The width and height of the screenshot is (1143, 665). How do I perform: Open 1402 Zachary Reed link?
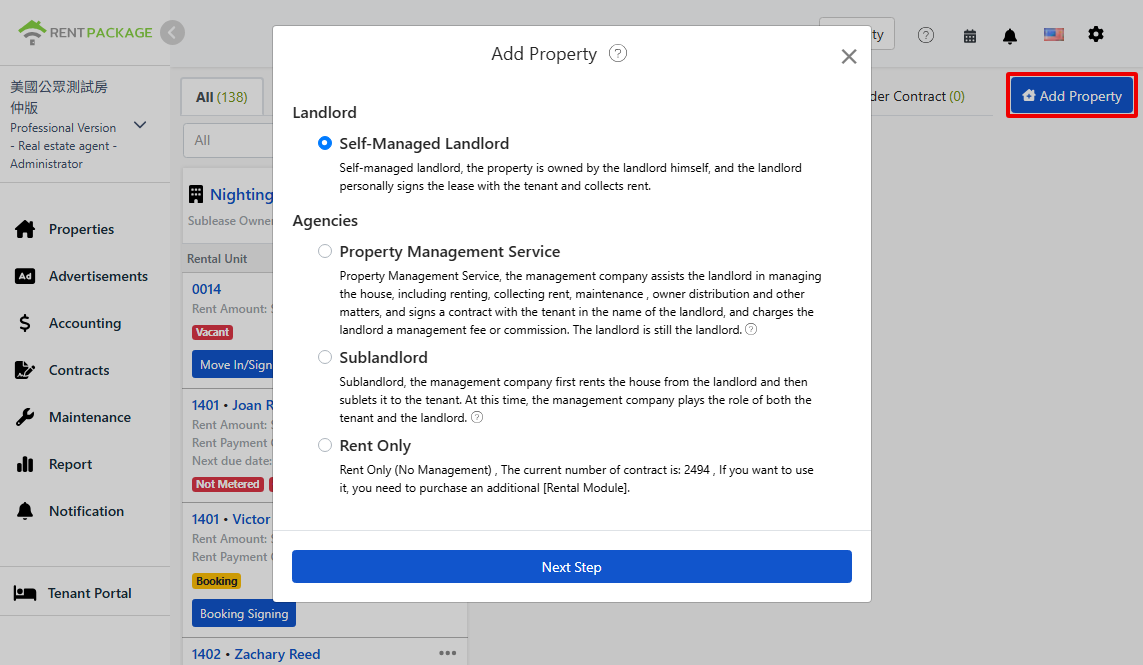(x=256, y=654)
